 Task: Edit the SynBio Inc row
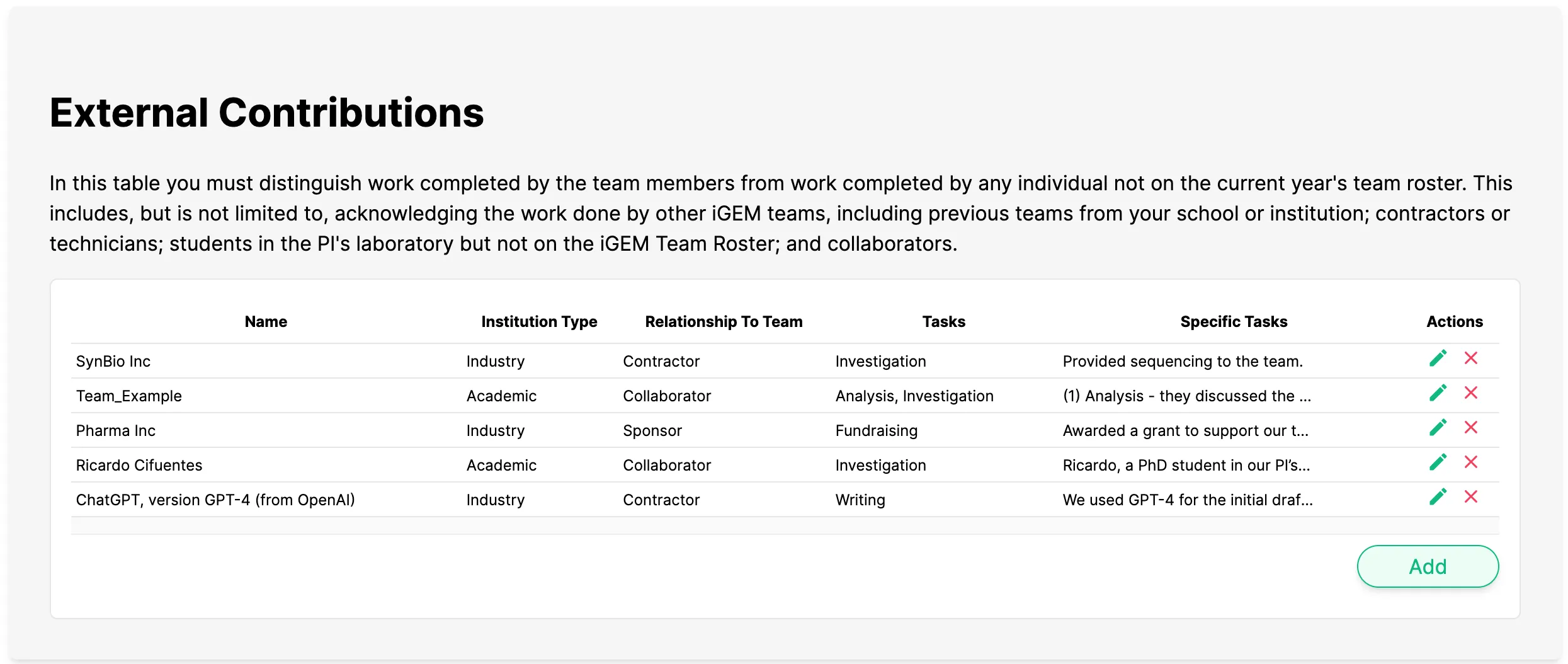click(1438, 358)
